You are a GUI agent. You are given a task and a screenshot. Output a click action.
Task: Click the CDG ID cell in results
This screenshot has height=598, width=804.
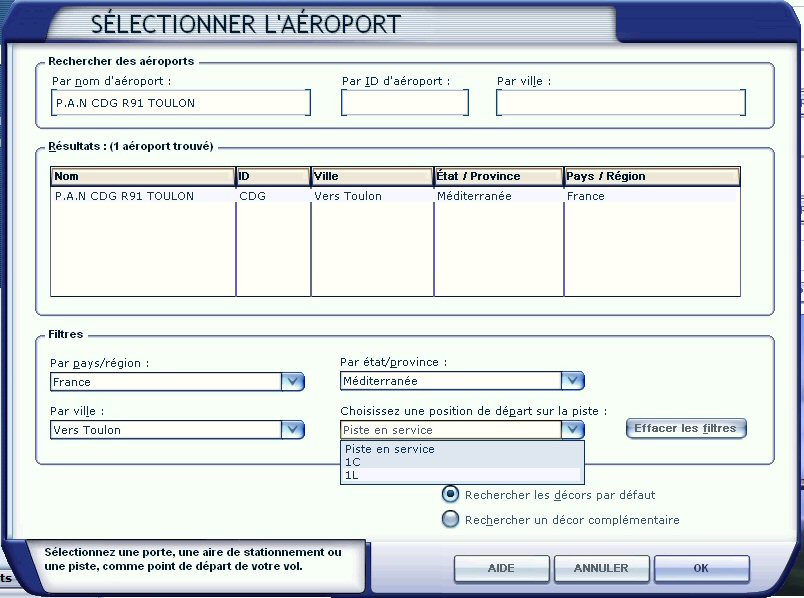point(252,196)
